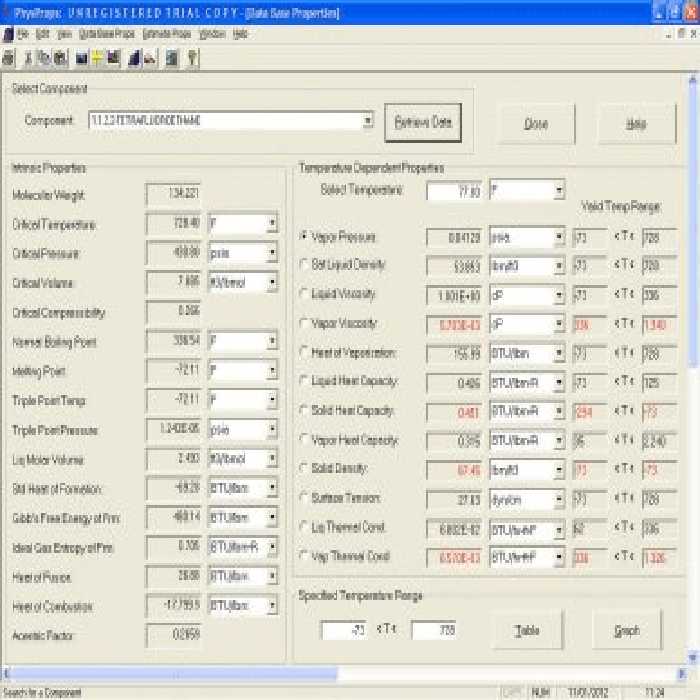Click the Print toolbar icon
700x700 pixels.
point(8,58)
